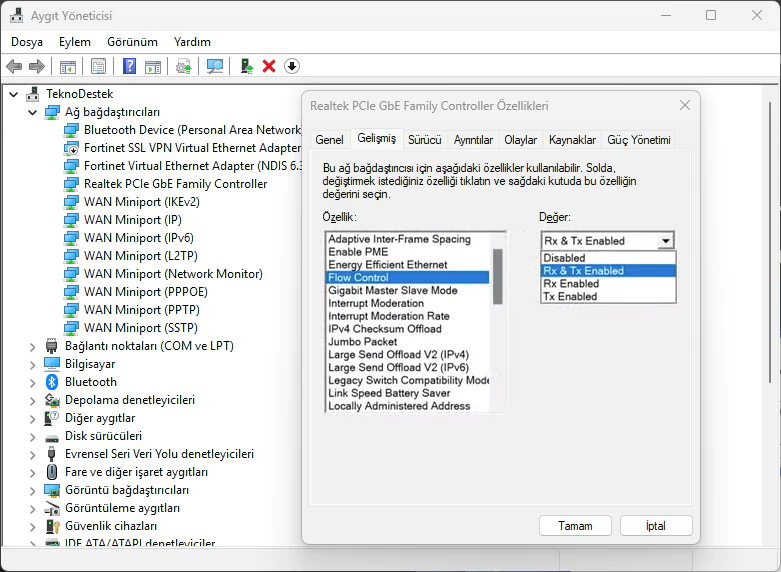The height and width of the screenshot is (572, 781).
Task: Click the Tamam button
Action: (575, 526)
